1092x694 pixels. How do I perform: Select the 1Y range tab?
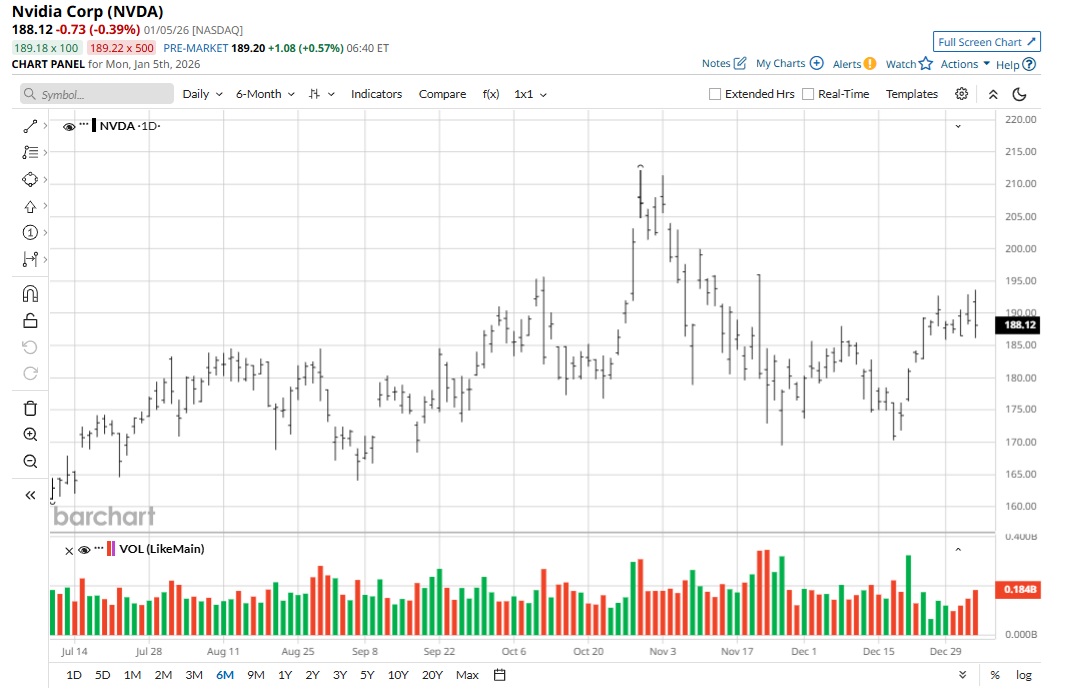click(x=285, y=675)
